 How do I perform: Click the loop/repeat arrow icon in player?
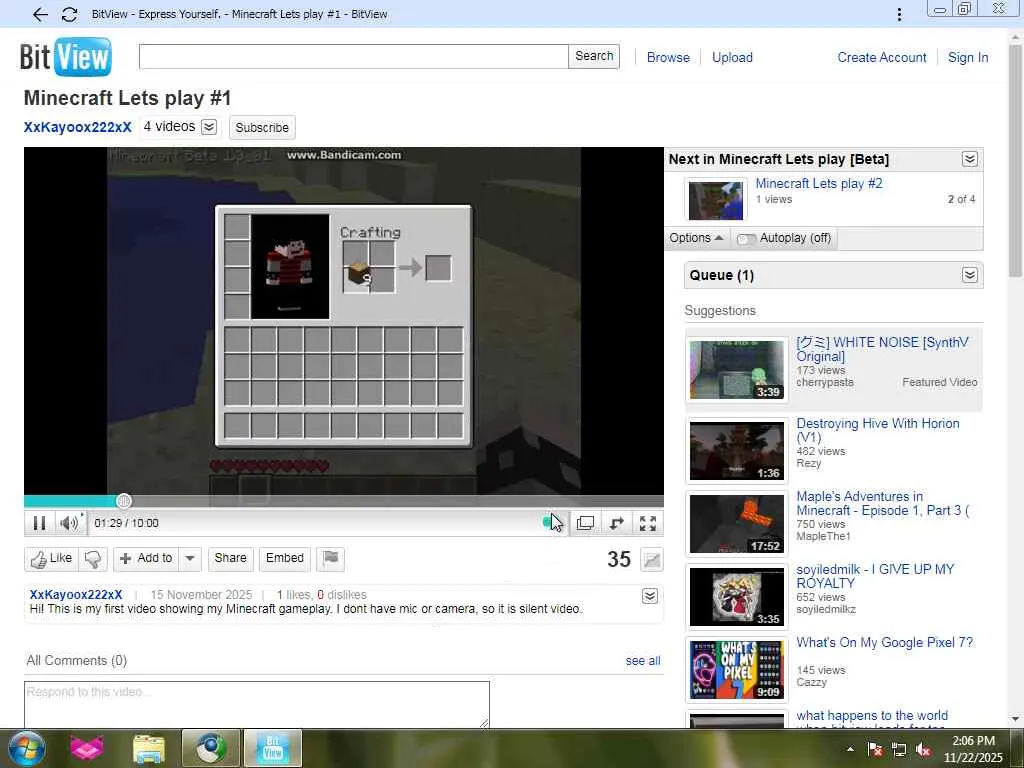click(616, 523)
